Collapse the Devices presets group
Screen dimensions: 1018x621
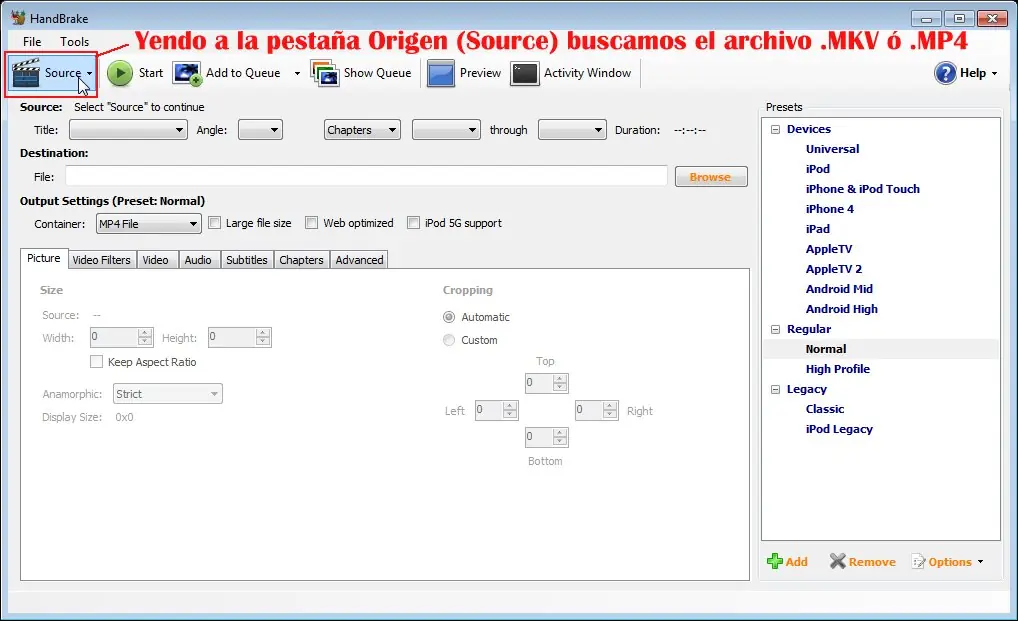(x=775, y=129)
